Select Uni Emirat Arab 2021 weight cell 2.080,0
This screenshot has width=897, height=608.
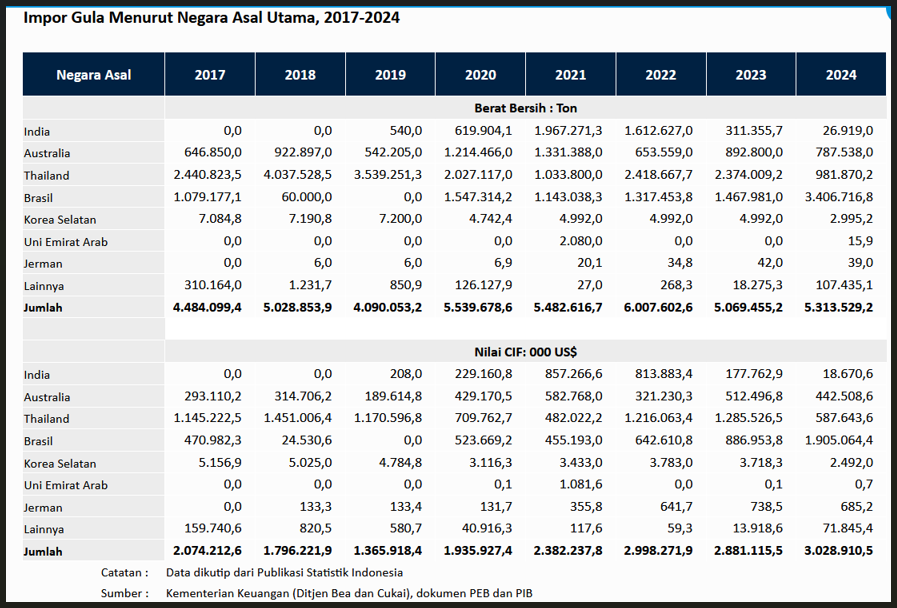pos(581,241)
